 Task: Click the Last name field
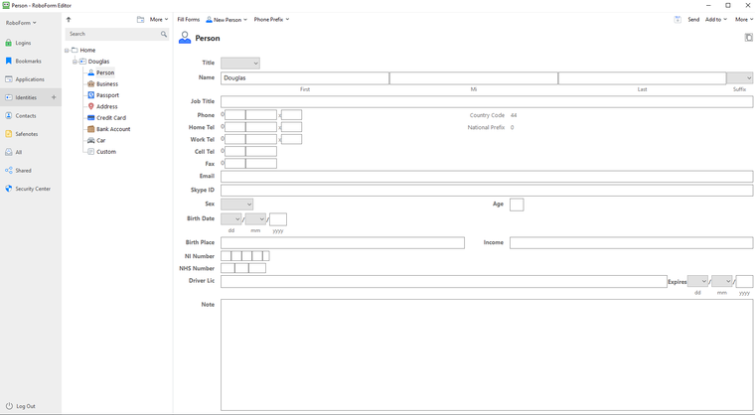coord(642,78)
